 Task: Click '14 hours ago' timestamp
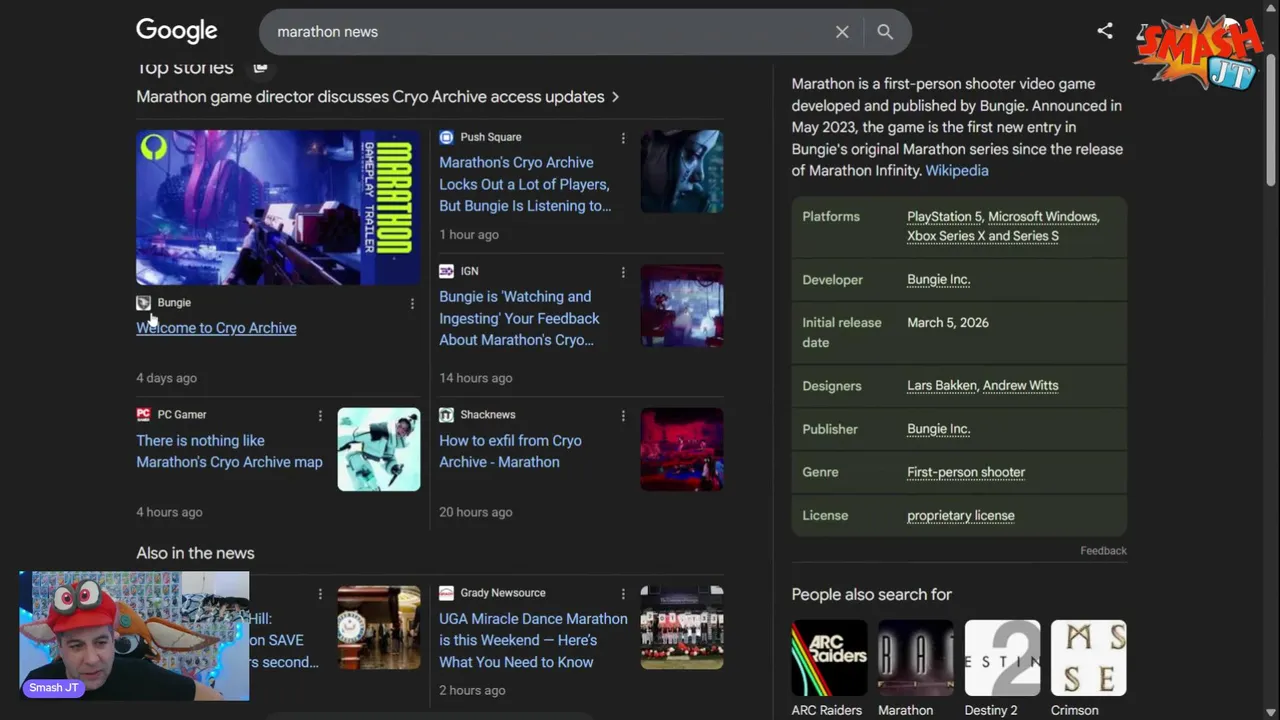coord(476,378)
